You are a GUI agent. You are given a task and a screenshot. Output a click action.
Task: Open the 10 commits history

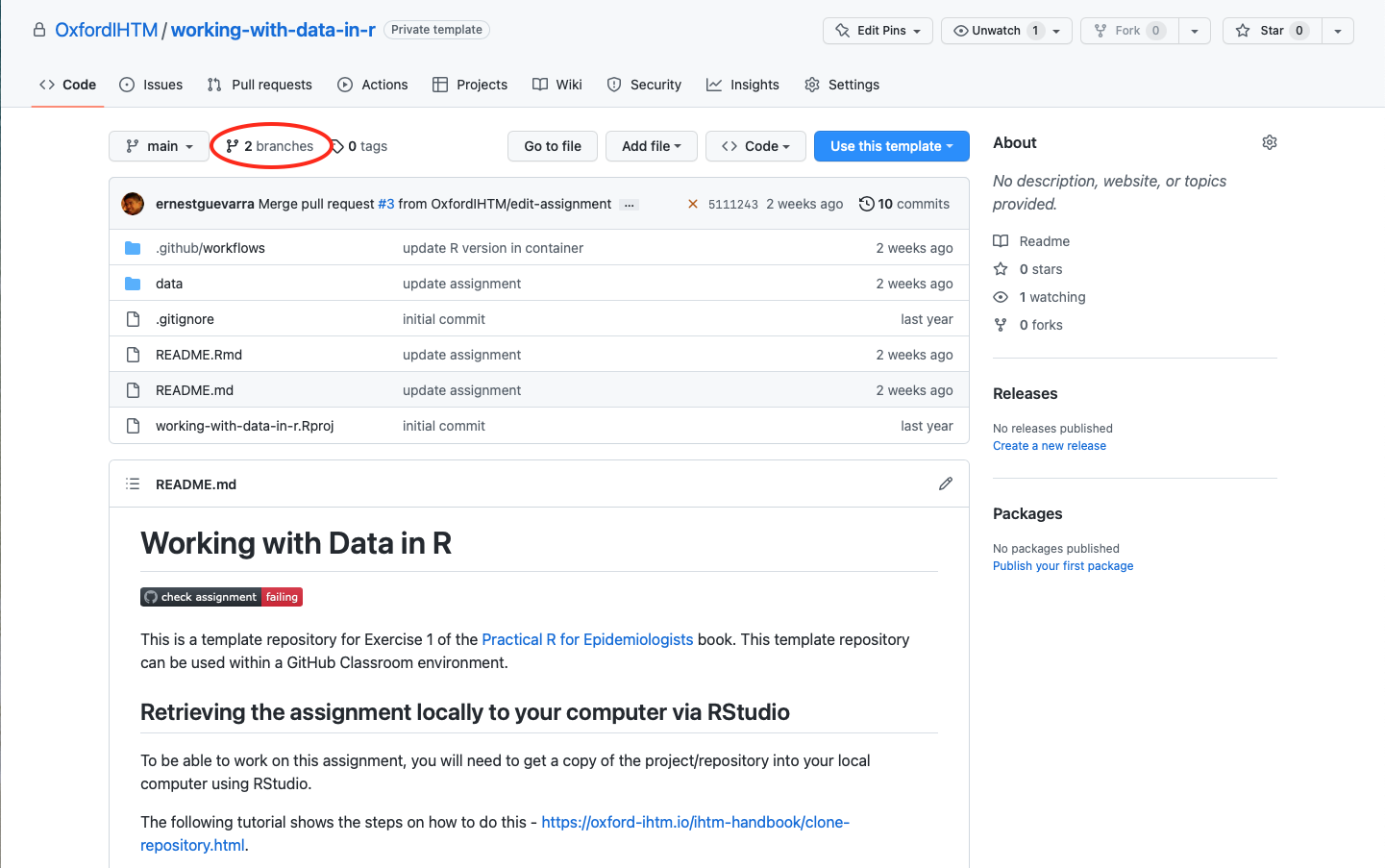pos(903,204)
